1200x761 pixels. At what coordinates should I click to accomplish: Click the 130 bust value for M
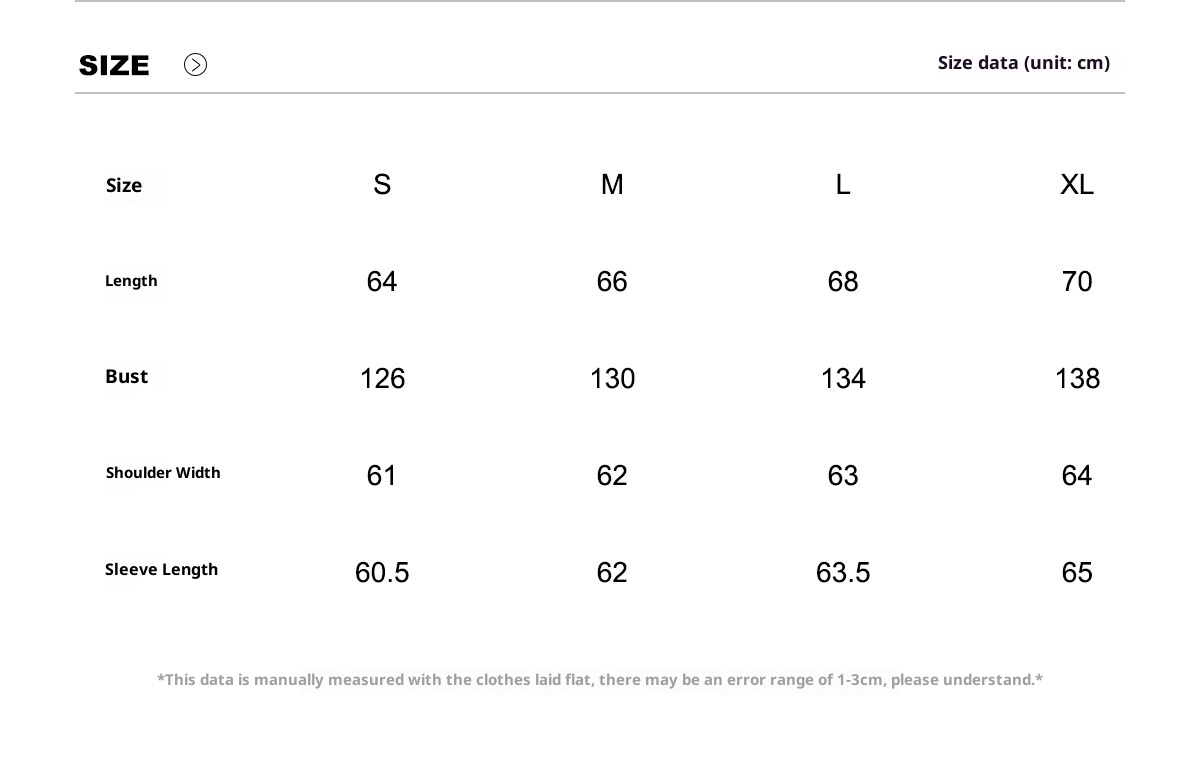coord(612,379)
